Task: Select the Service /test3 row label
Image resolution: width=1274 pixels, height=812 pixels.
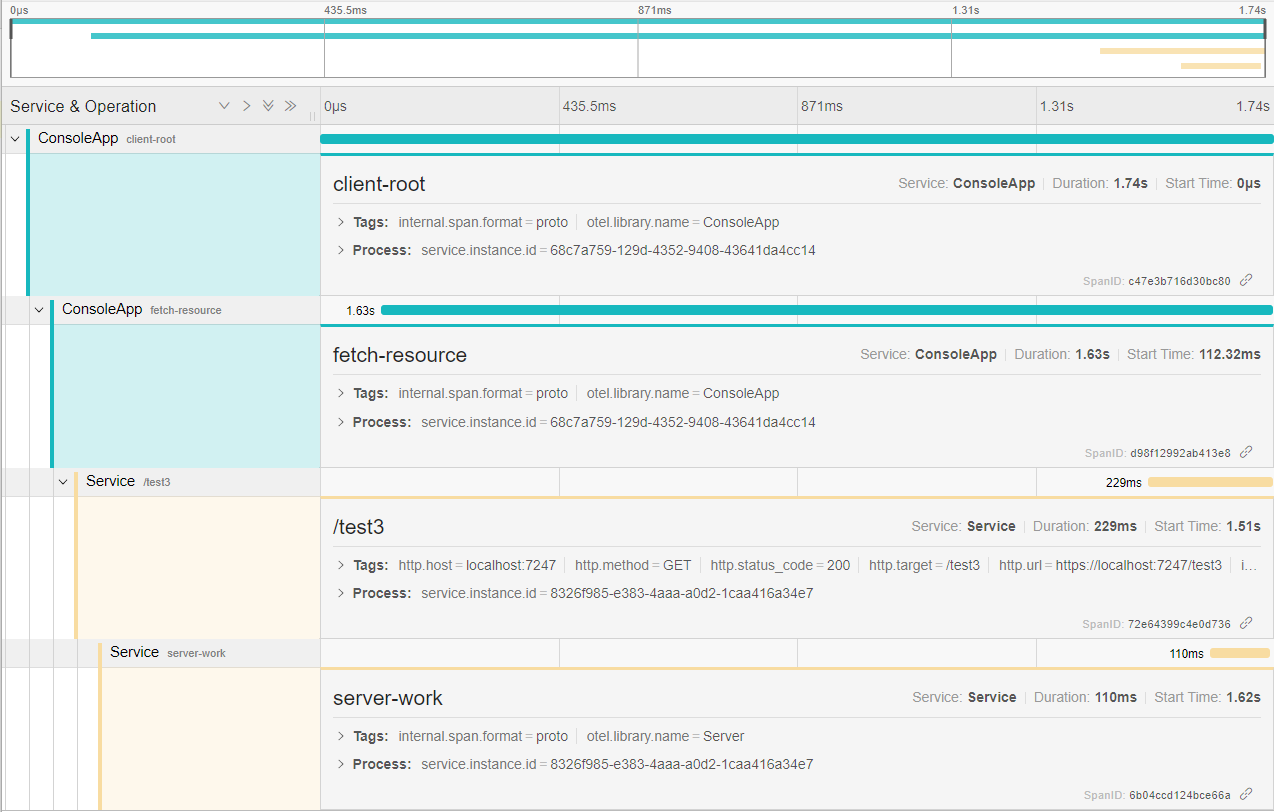Action: [128, 482]
